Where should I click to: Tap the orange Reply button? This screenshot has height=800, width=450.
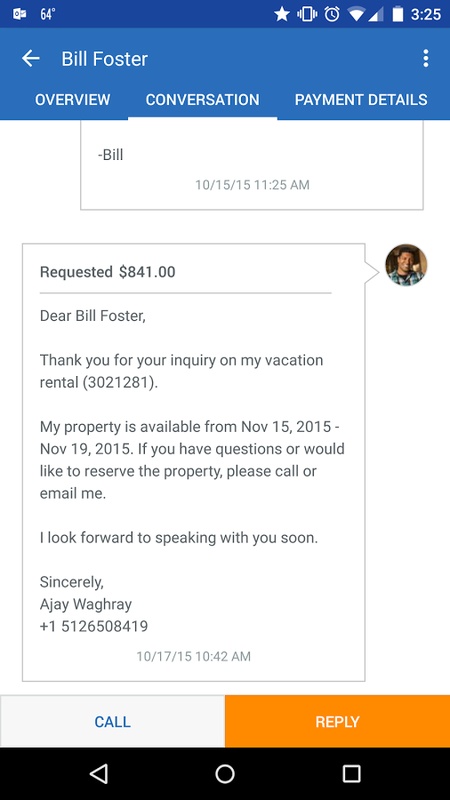(337, 721)
